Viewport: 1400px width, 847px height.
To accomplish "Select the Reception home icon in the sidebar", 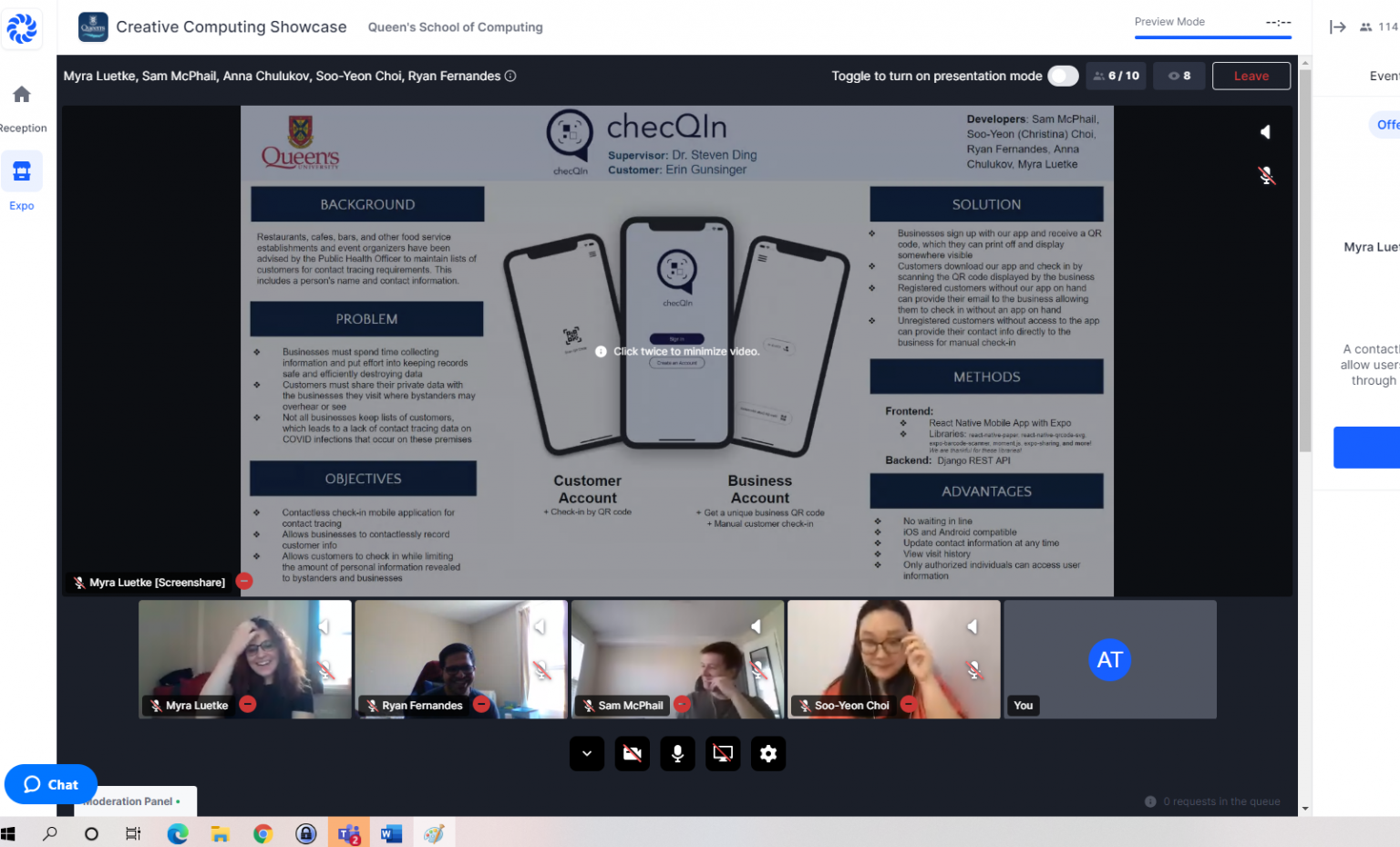I will (21, 94).
